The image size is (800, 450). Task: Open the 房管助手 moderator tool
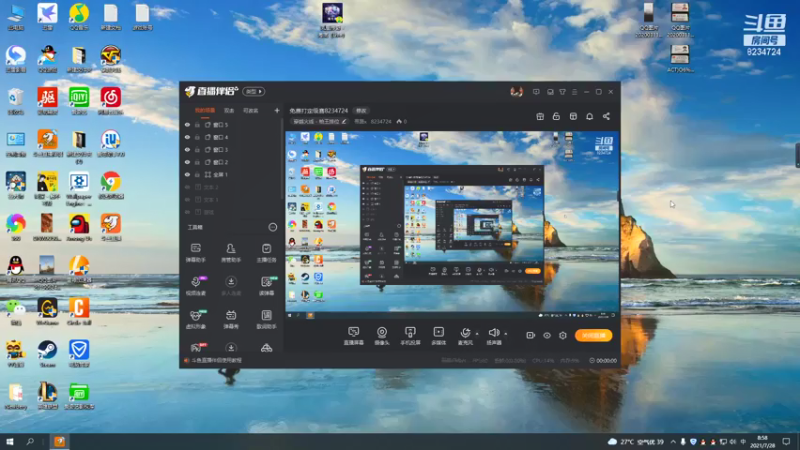231,253
